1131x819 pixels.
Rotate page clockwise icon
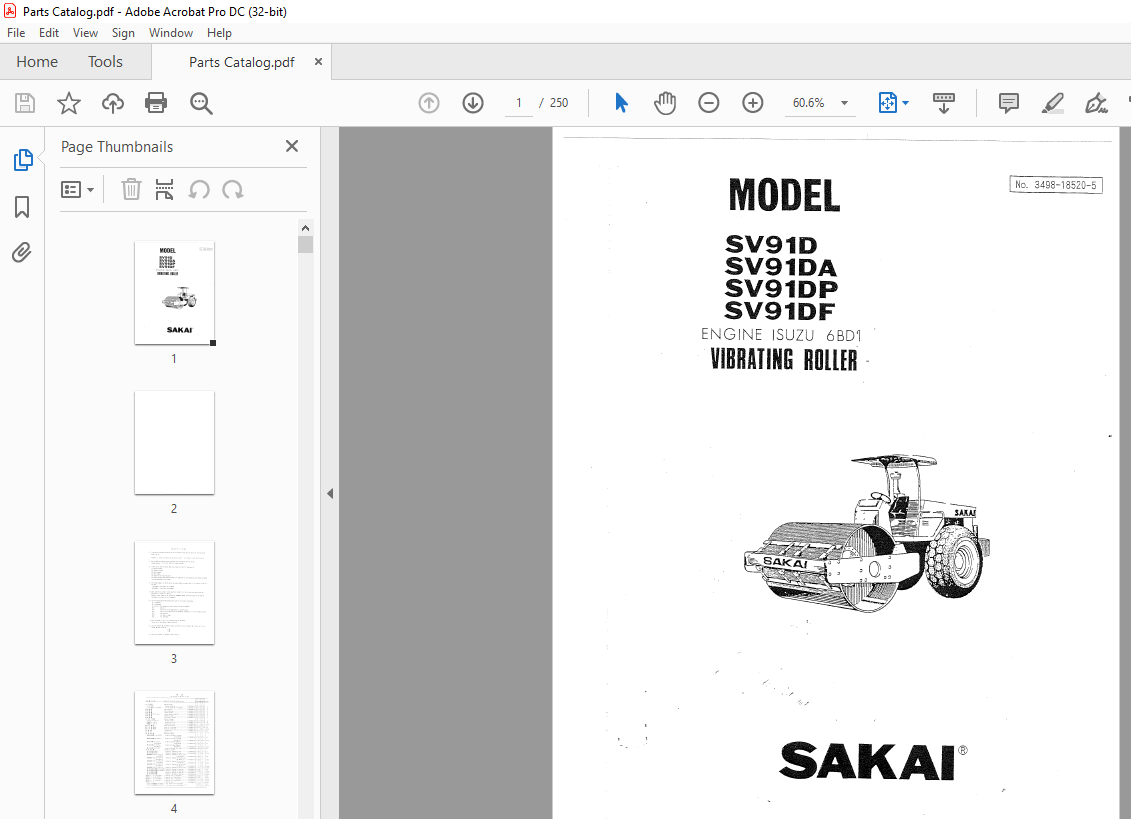[232, 190]
